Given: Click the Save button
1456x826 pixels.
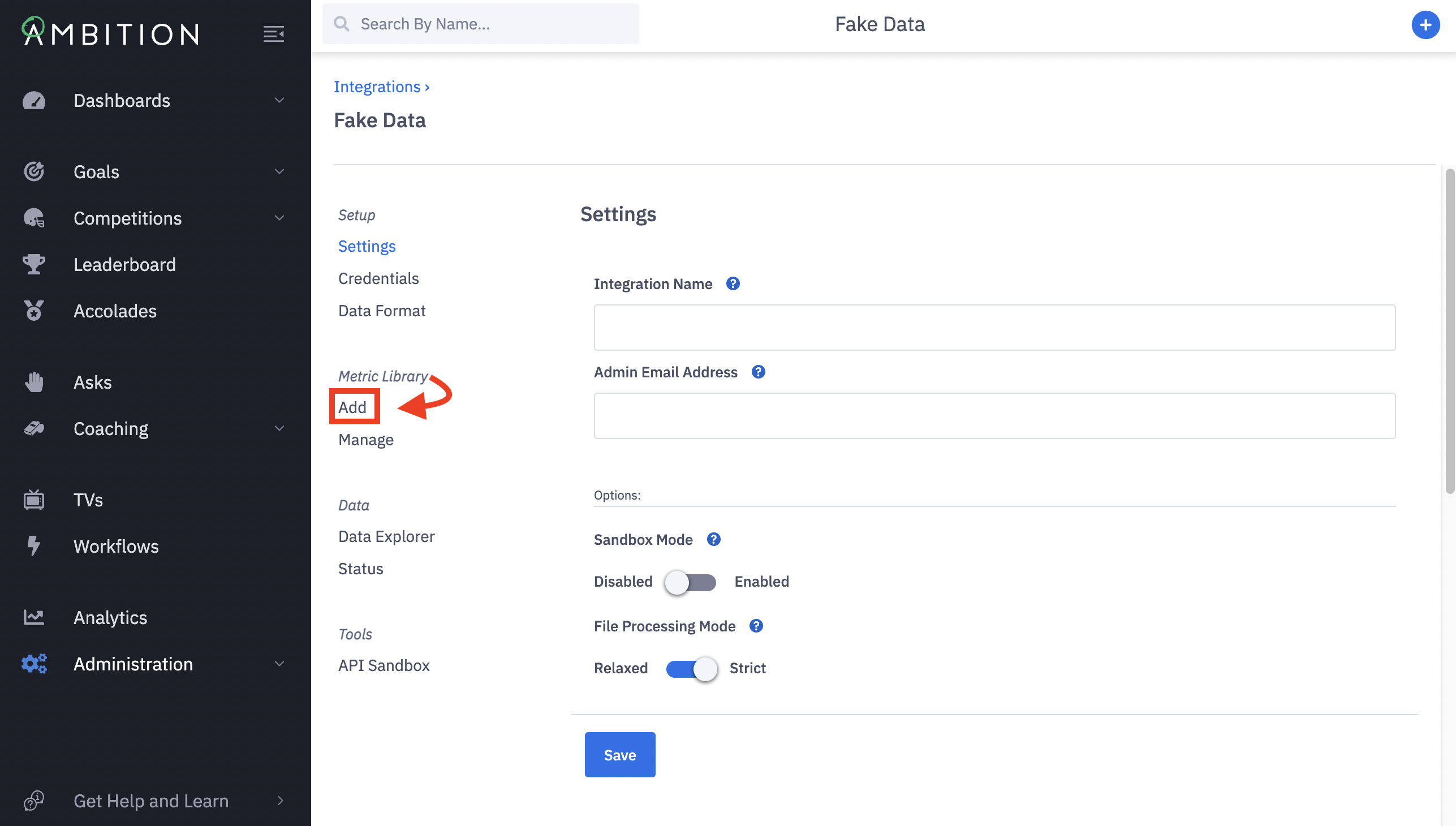Looking at the screenshot, I should click(619, 755).
